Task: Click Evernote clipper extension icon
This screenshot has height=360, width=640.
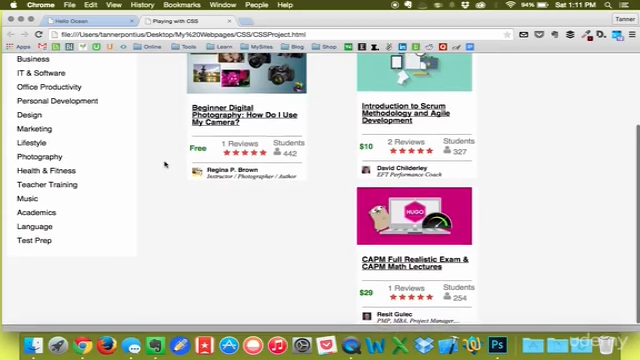Action: click(x=555, y=35)
